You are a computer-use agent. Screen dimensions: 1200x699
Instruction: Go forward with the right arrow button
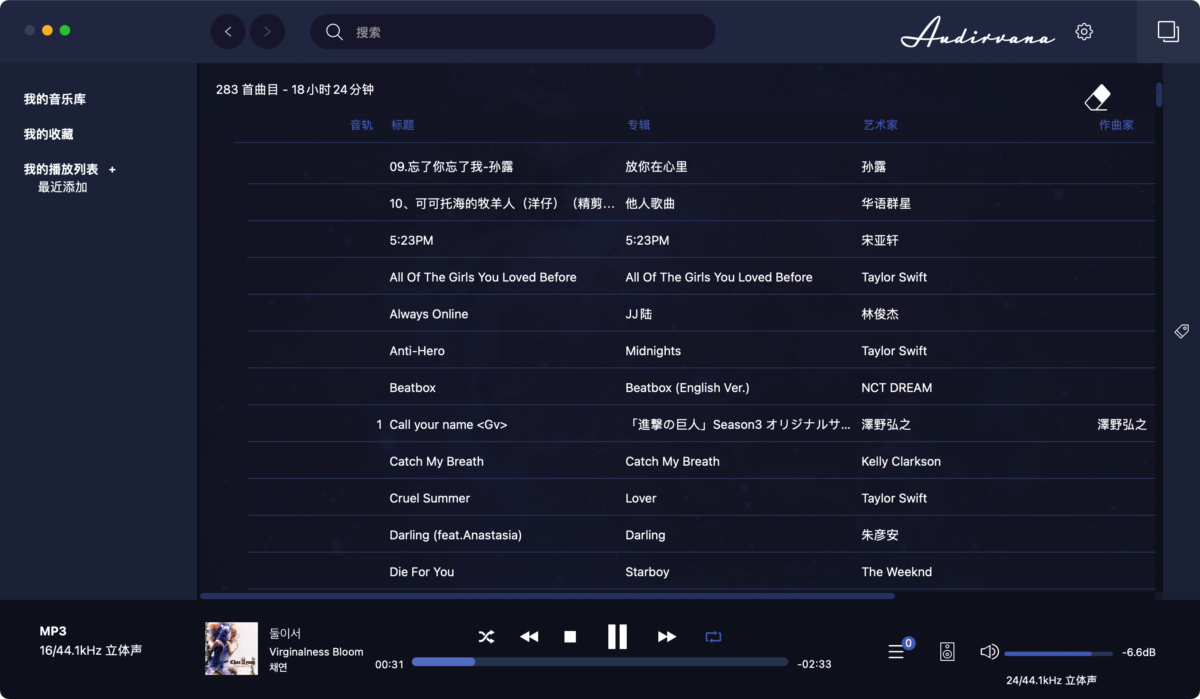[x=267, y=32]
